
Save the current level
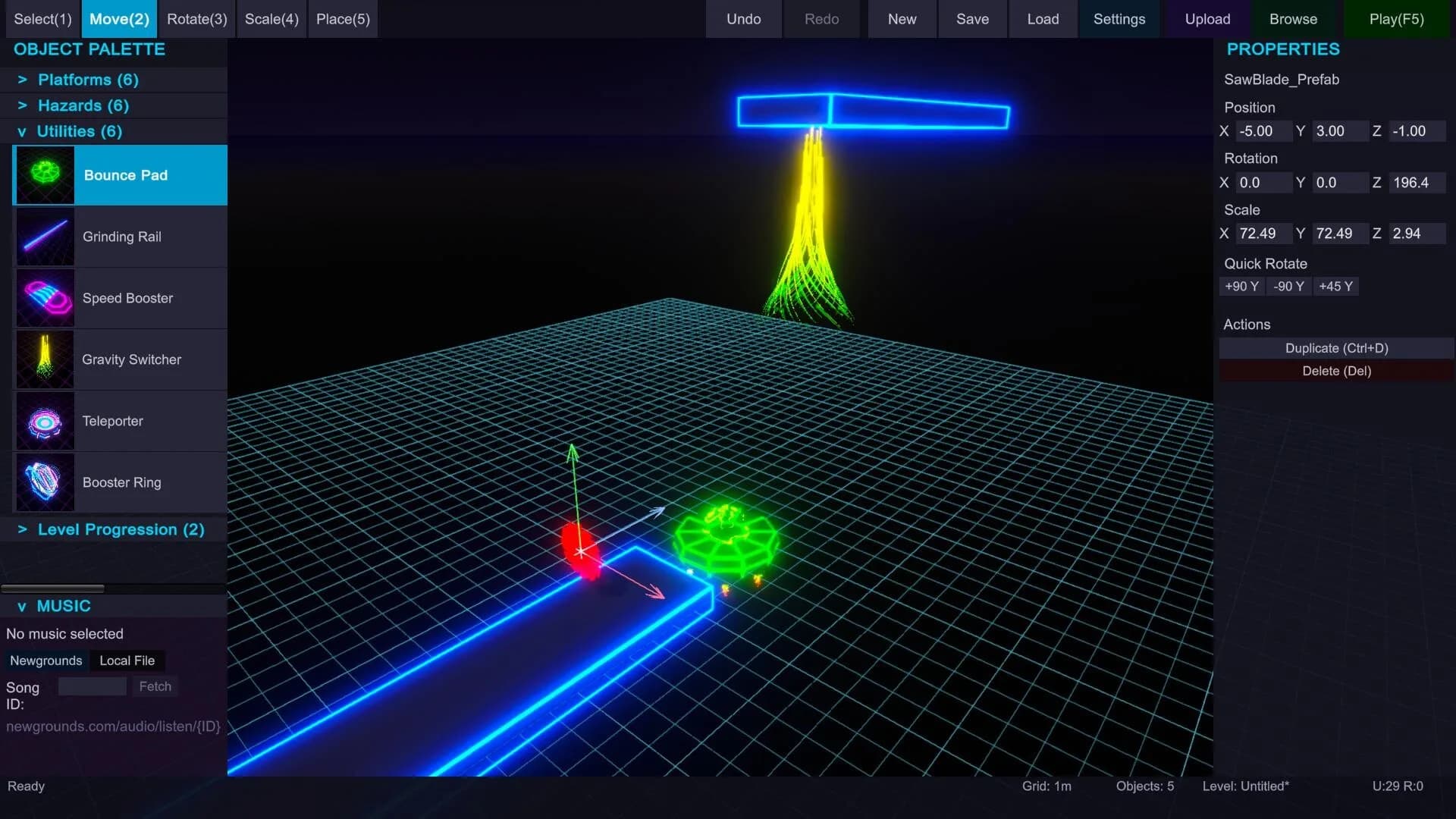(973, 19)
